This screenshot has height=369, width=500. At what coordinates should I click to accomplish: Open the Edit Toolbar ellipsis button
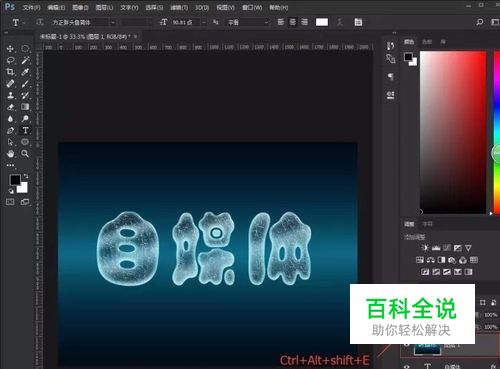coord(10,165)
